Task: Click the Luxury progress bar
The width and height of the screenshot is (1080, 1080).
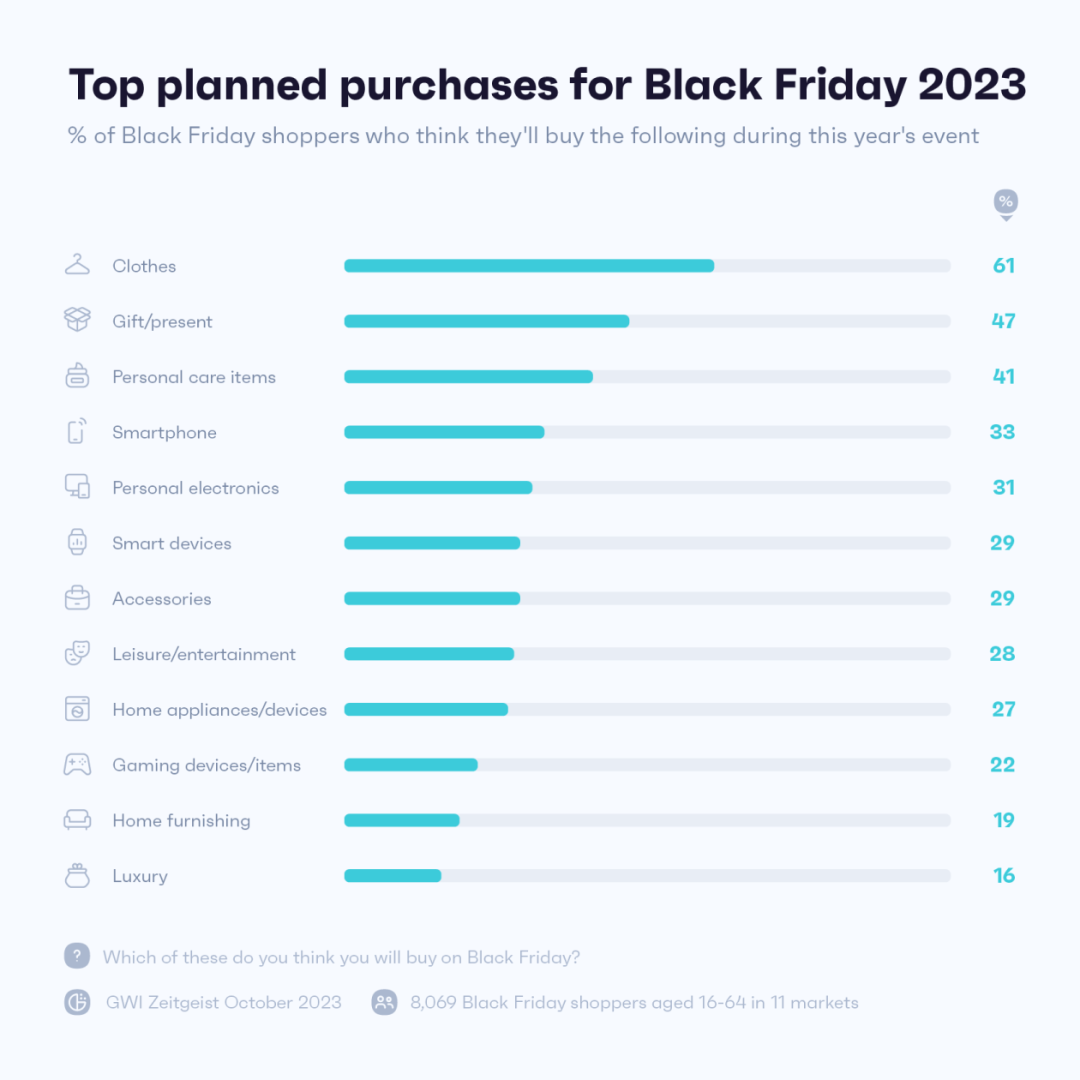Action: pyautogui.click(x=646, y=876)
